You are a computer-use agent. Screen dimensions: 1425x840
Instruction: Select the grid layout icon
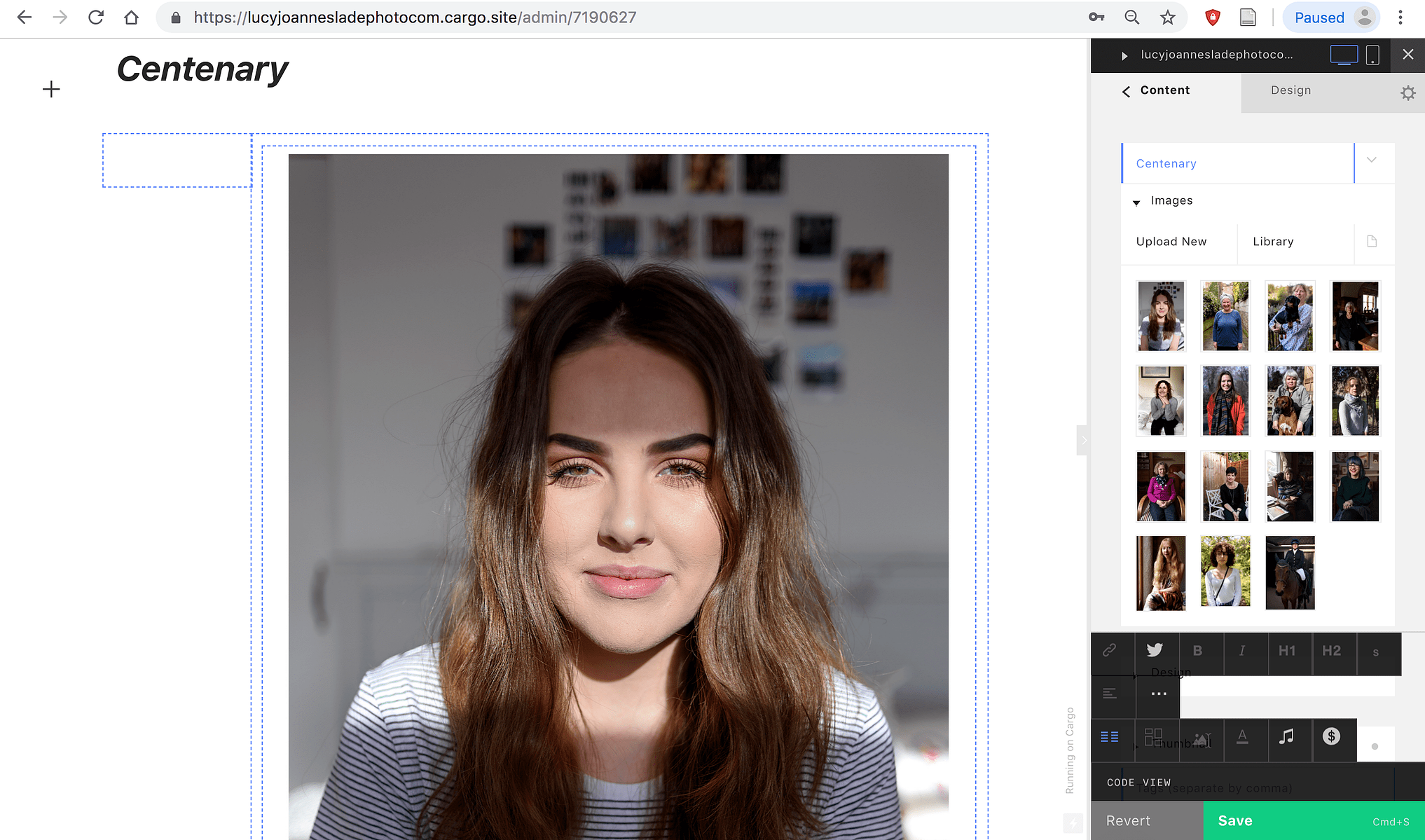pyautogui.click(x=1153, y=737)
